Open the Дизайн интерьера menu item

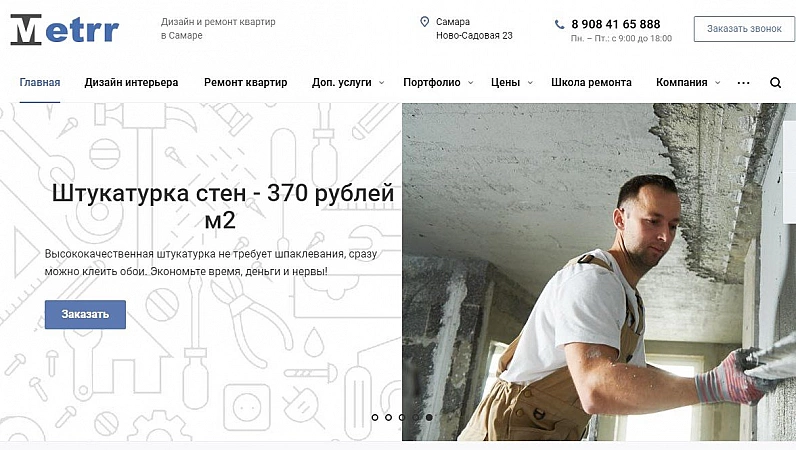click(x=131, y=82)
